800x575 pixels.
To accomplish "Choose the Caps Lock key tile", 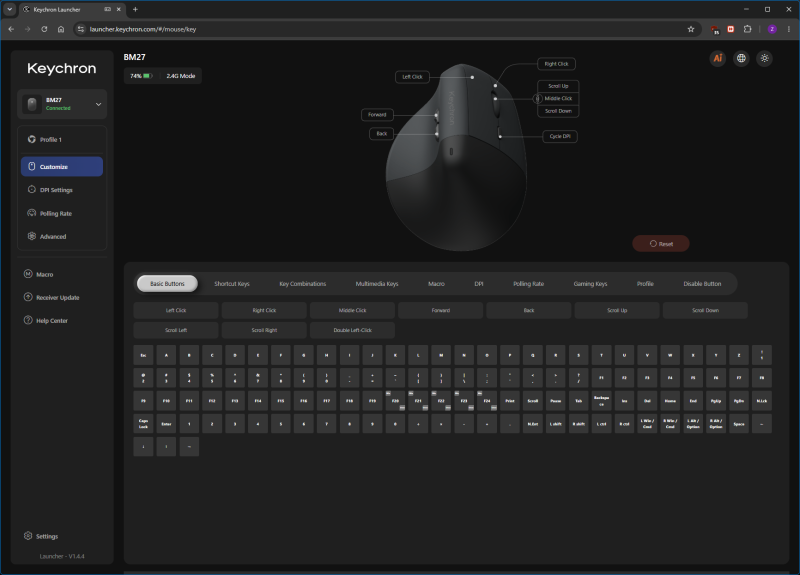I will (143, 424).
